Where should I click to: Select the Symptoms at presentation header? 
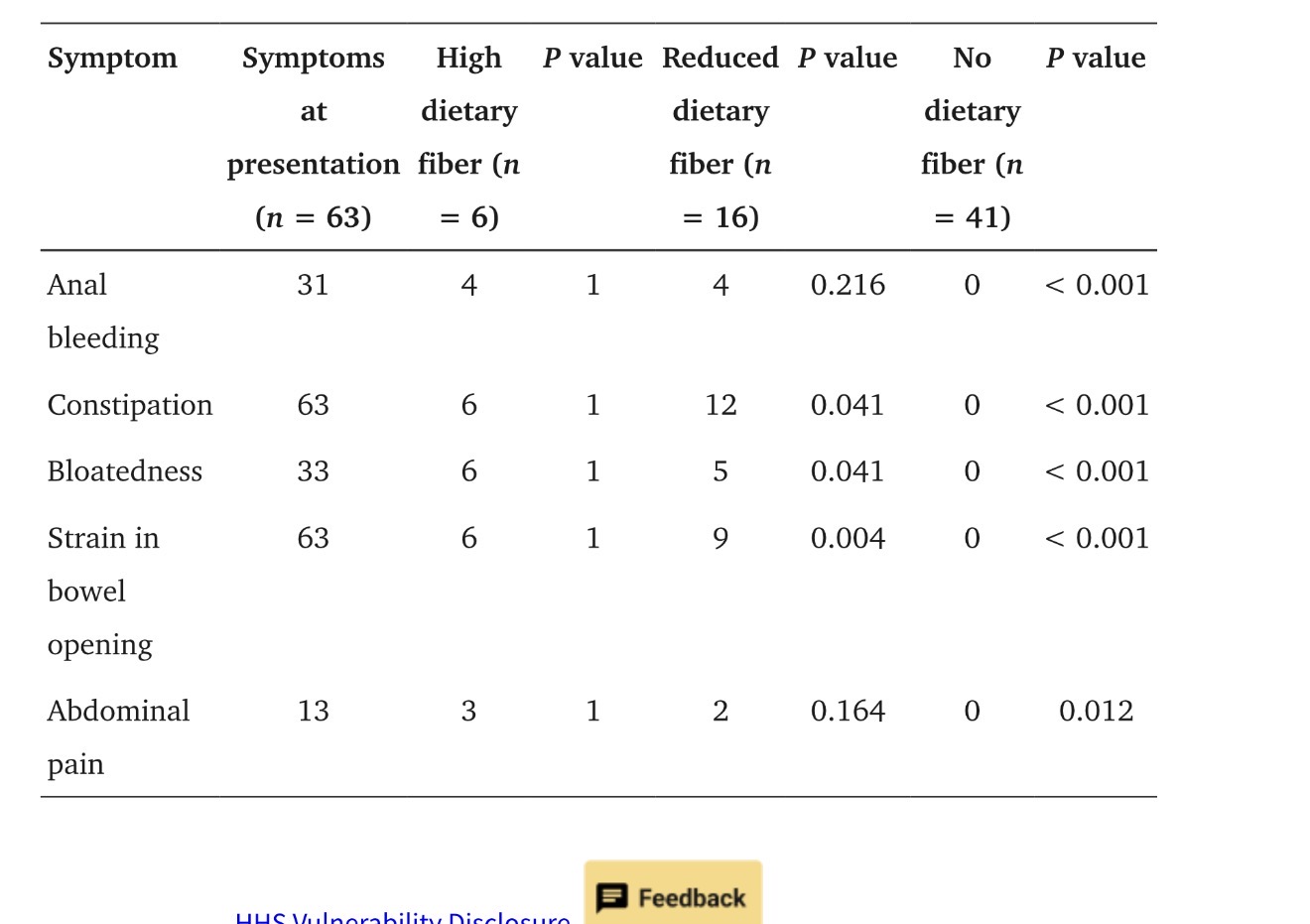click(313, 137)
